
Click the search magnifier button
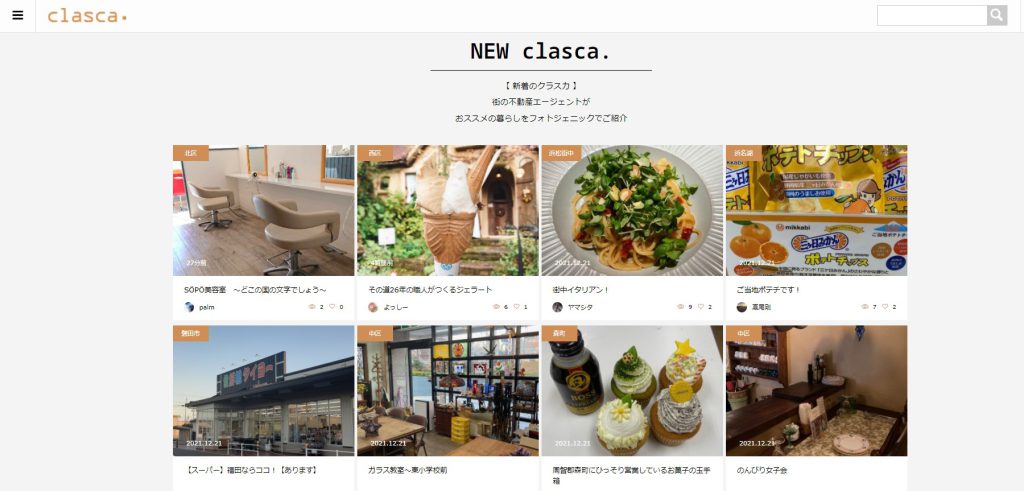tap(997, 15)
